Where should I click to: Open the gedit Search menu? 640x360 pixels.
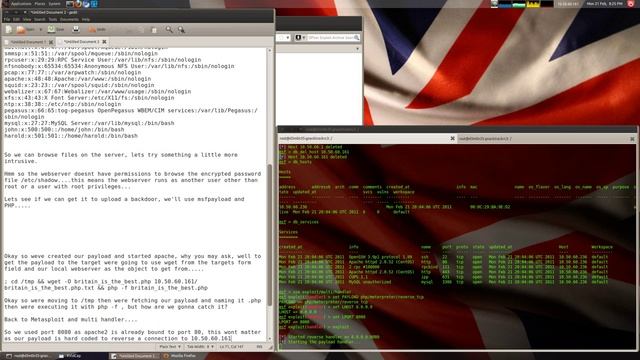40,19
